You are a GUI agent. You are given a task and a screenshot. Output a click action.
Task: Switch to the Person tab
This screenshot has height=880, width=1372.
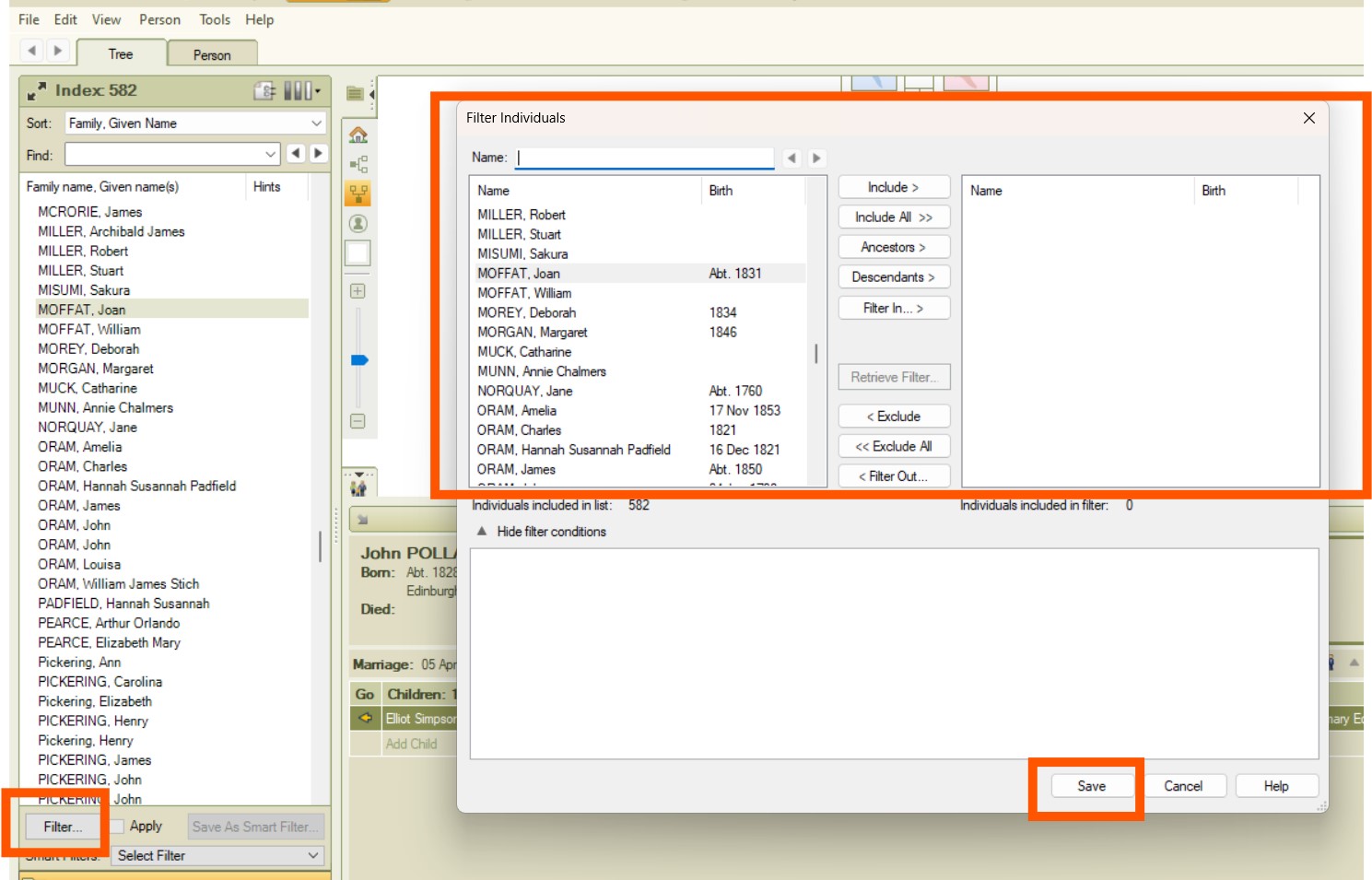coord(212,55)
